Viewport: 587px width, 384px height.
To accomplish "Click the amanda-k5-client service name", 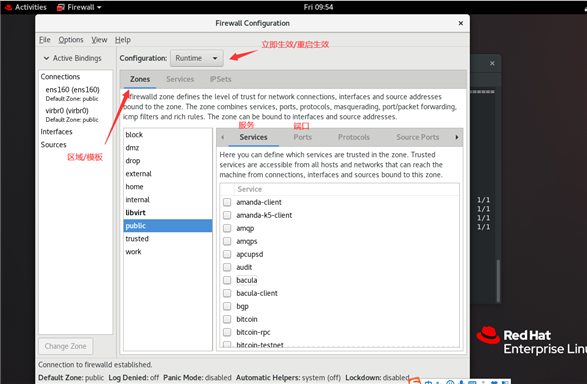I will pos(264,215).
